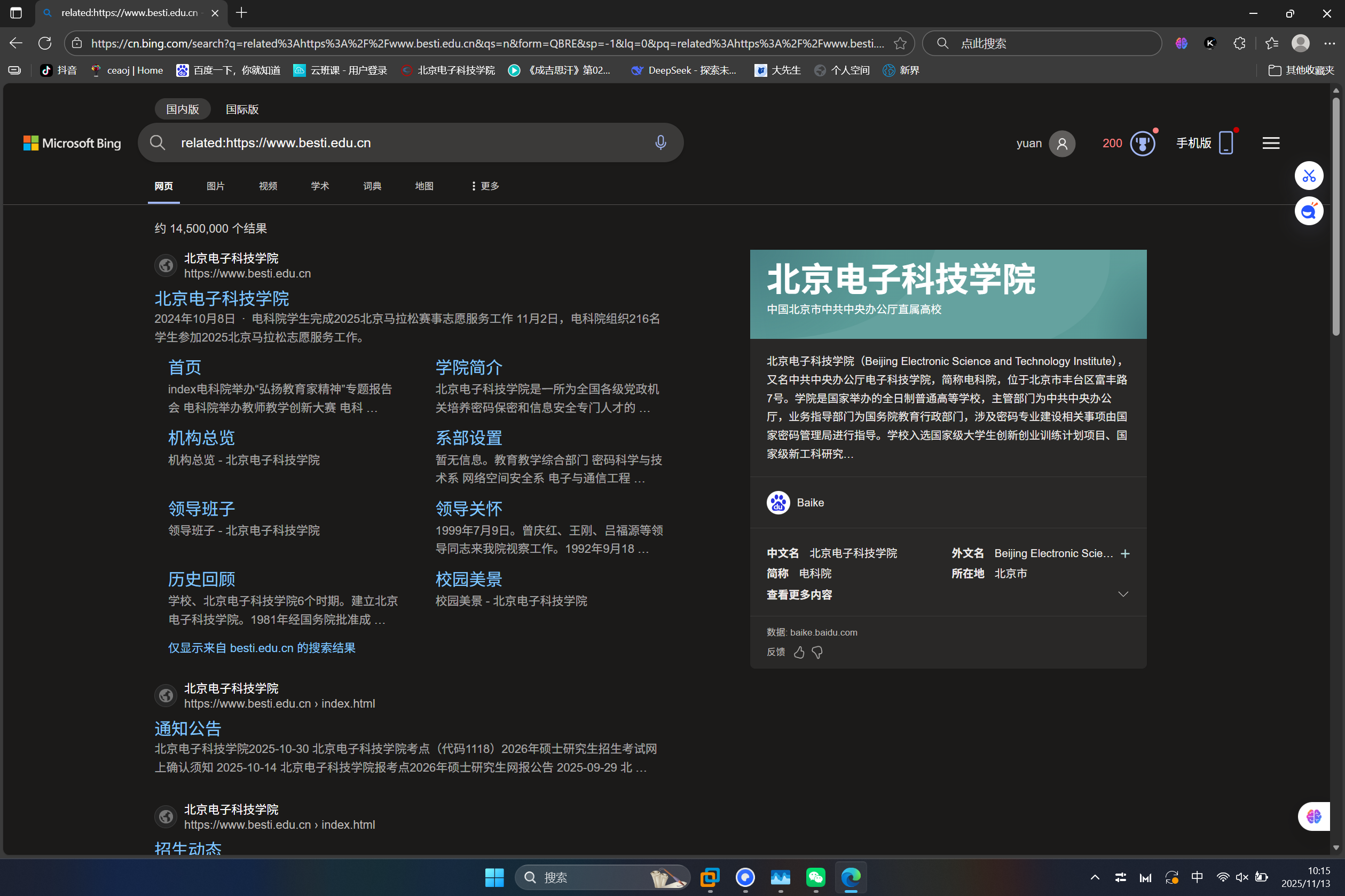
Task: Open the browser extensions puzzle icon
Action: [1239, 43]
